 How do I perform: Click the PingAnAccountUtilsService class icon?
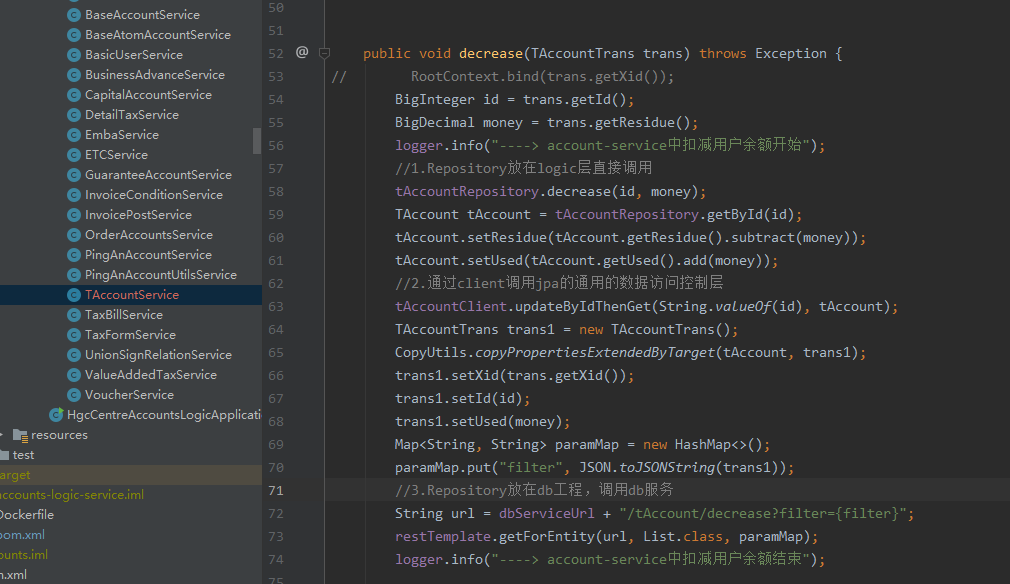coord(74,274)
